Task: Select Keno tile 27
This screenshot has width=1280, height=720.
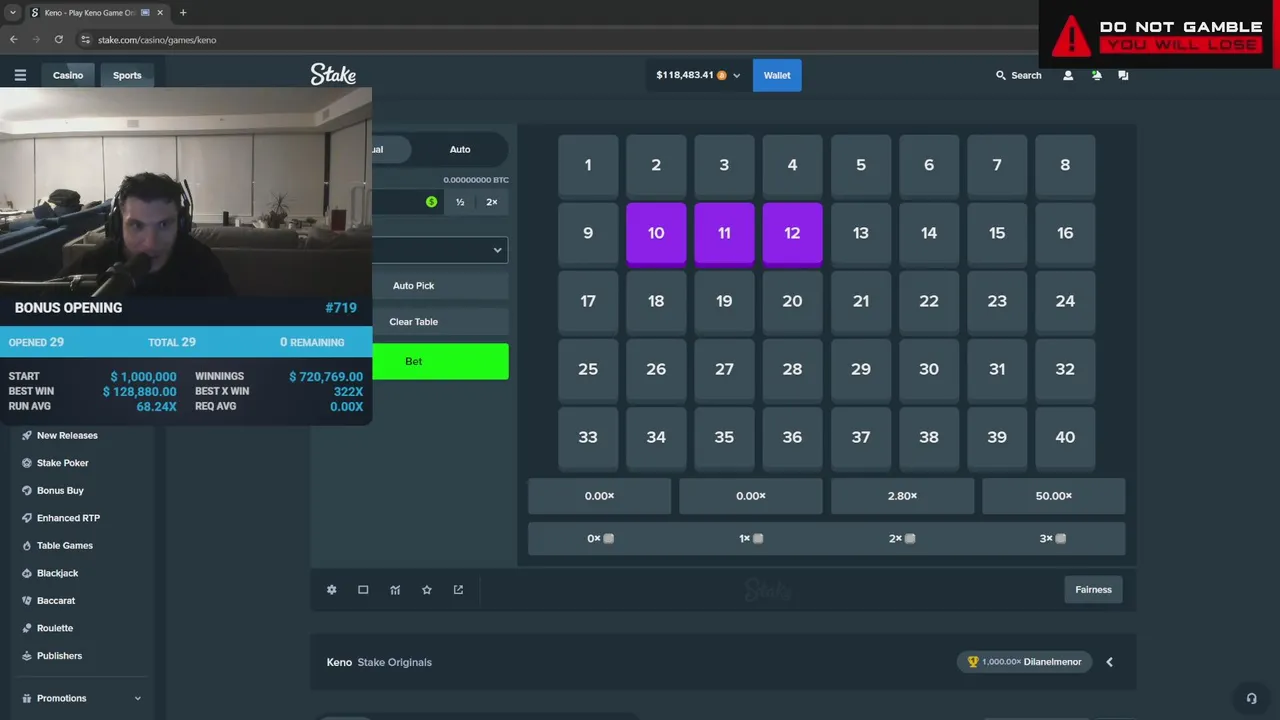Action: 724,369
